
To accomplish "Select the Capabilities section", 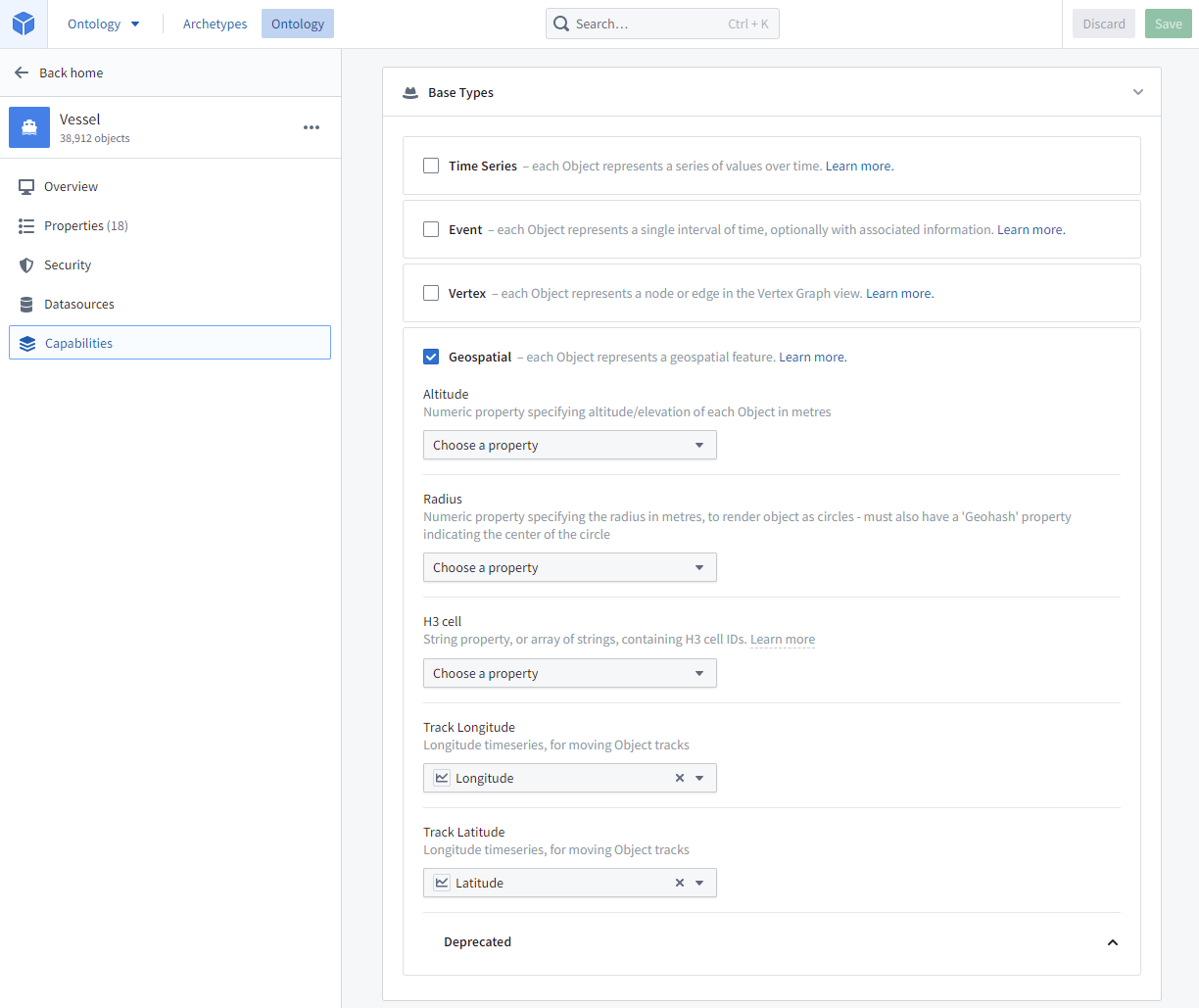I will [169, 343].
